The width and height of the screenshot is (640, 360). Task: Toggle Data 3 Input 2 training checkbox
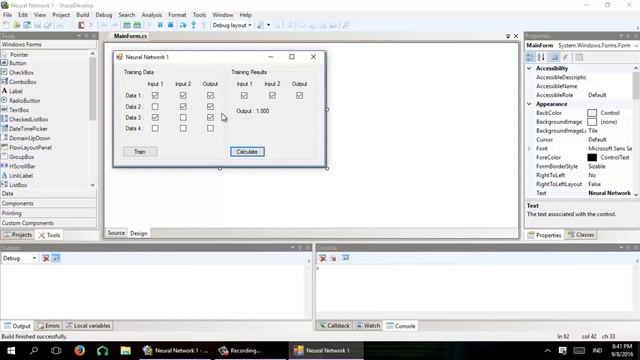(x=183, y=118)
